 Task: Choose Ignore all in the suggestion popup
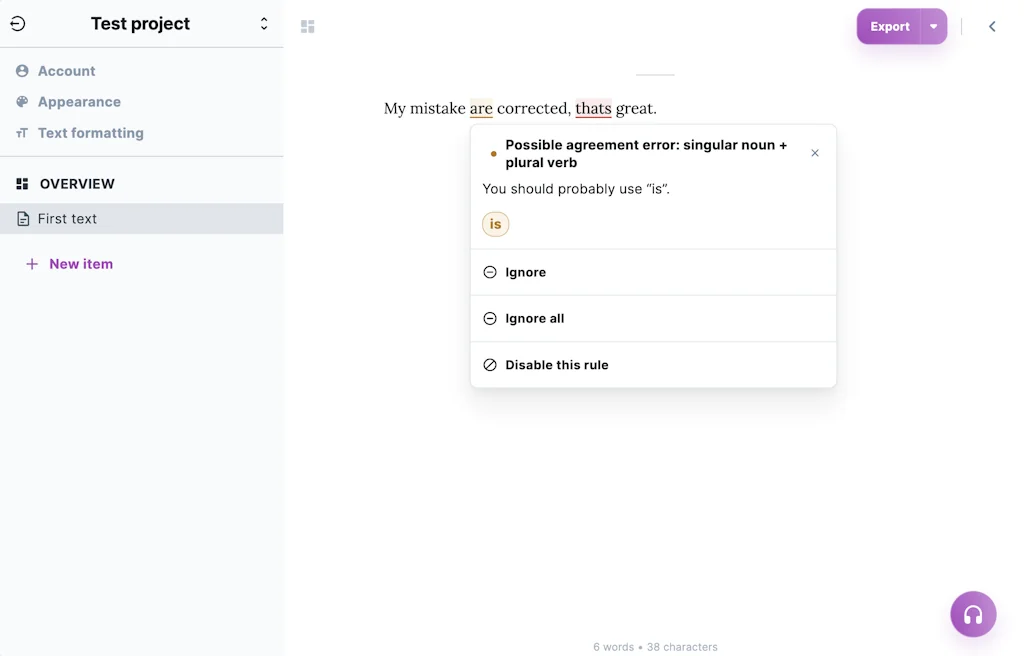[x=537, y=318]
